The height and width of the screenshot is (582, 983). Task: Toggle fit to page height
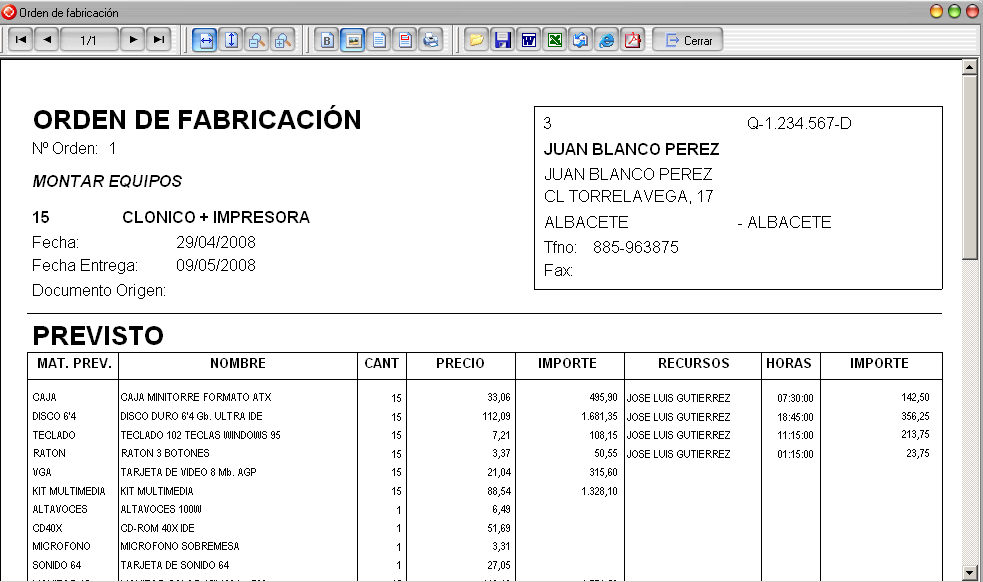point(231,41)
